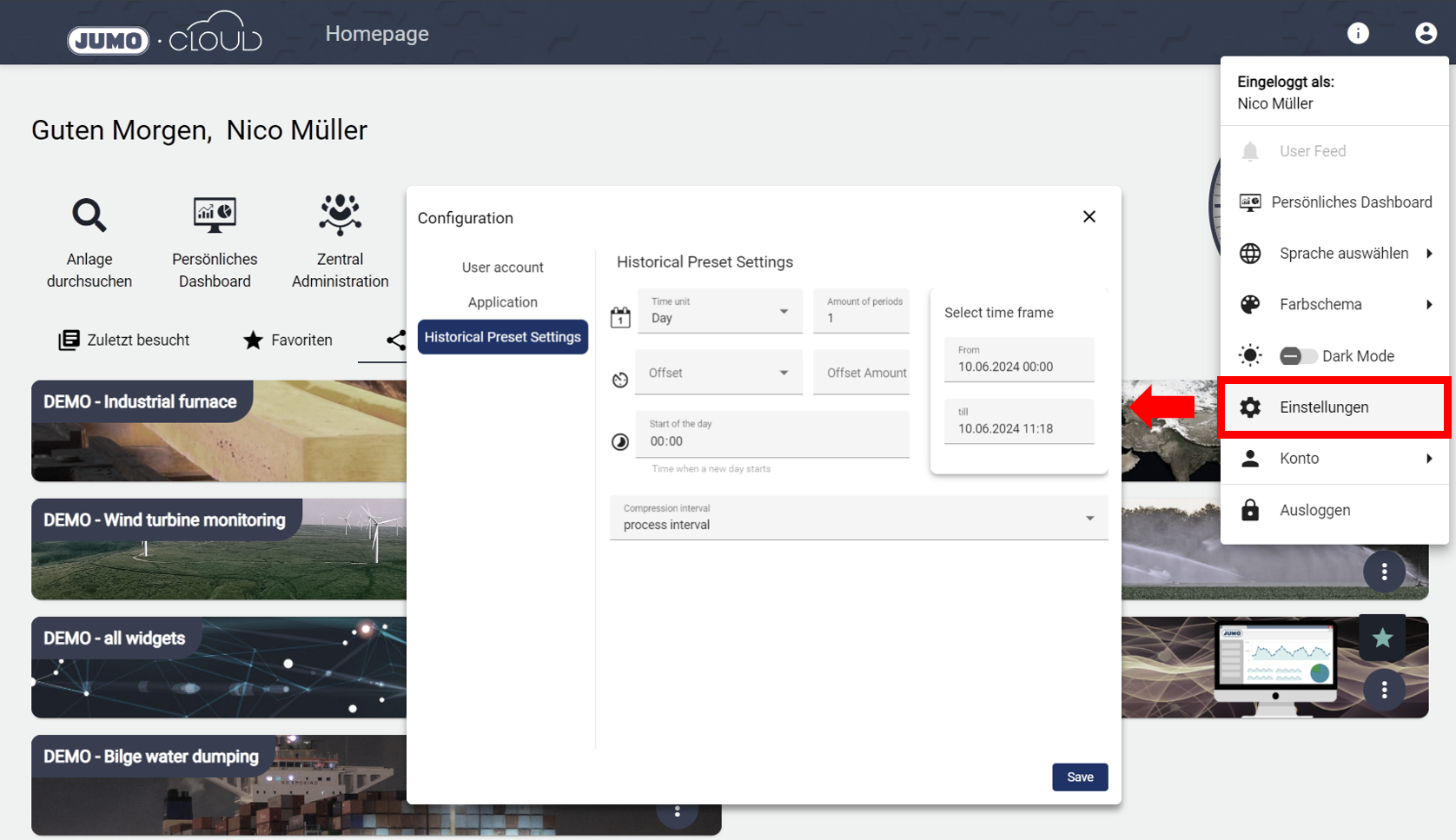
Task: Open the user profile account icon
Action: (x=1426, y=33)
